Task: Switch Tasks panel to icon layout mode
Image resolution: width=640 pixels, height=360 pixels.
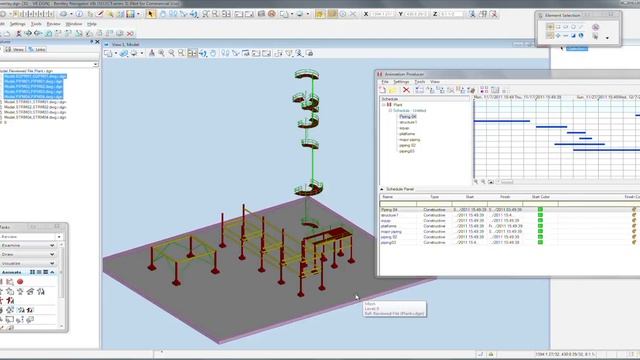Action: coord(32,272)
